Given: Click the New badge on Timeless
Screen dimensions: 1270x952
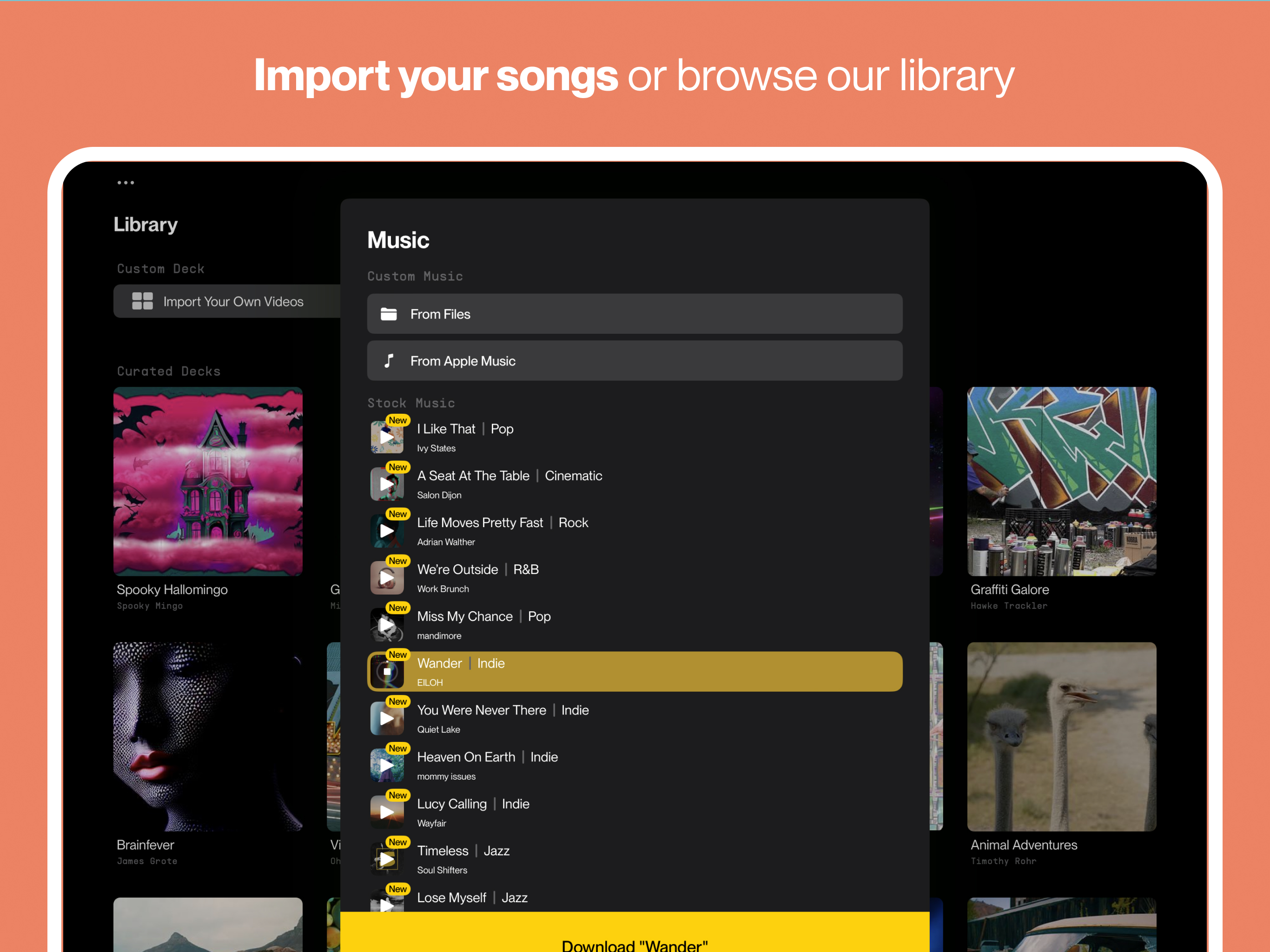Looking at the screenshot, I should click(398, 842).
